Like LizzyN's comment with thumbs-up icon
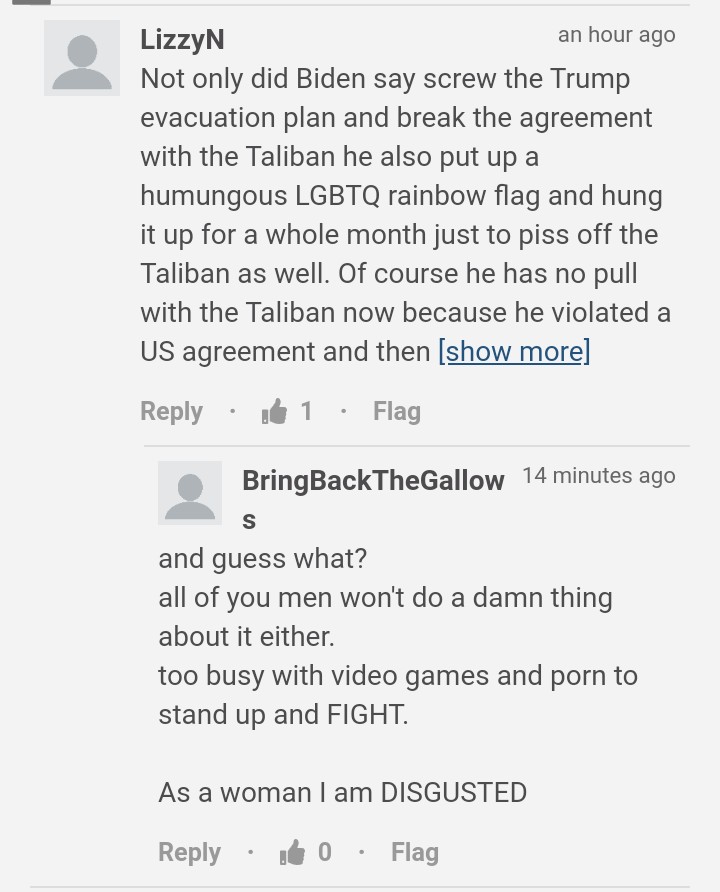Viewport: 720px width, 892px height. (274, 411)
